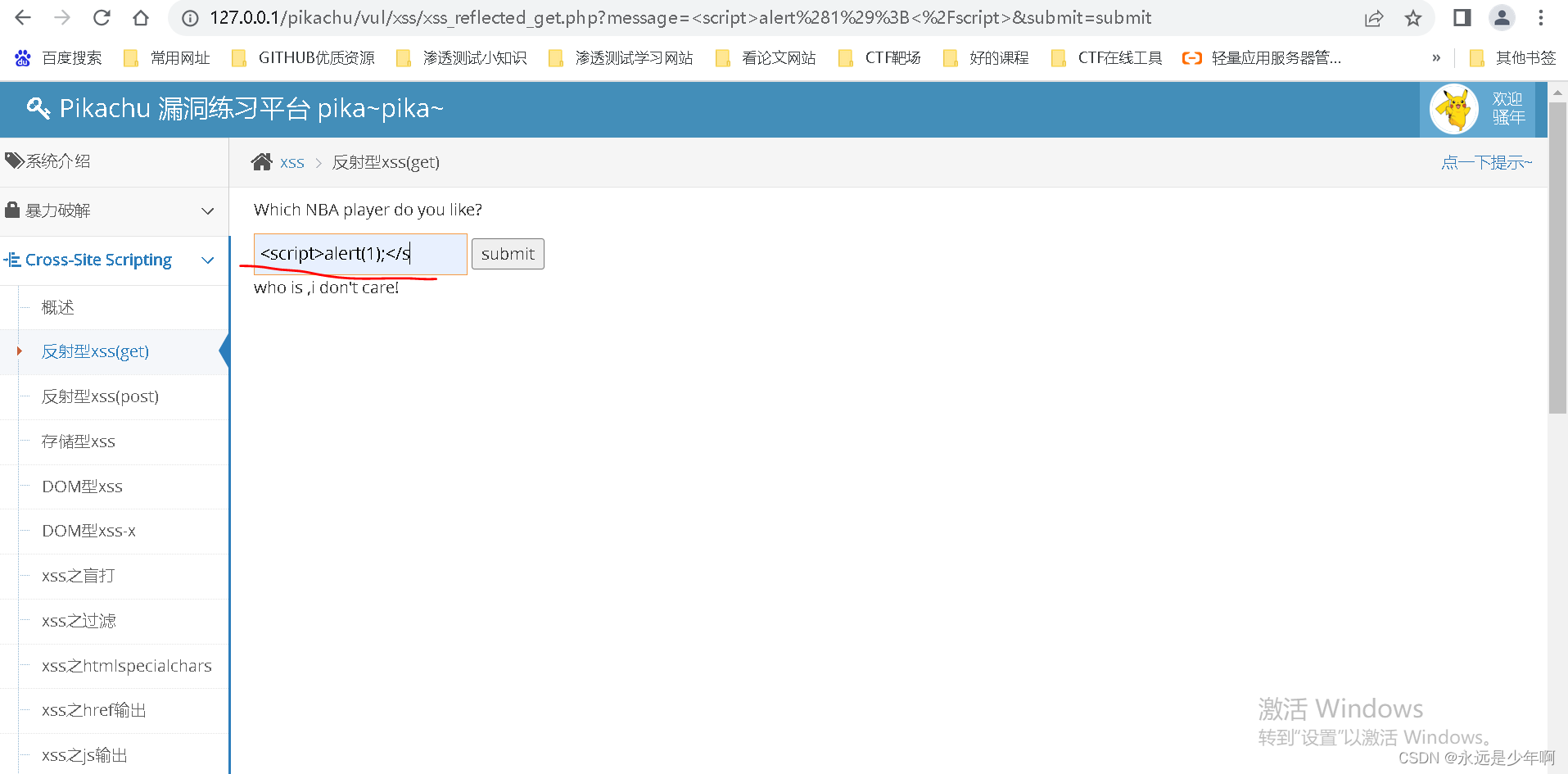Open 存储型xss sidebar item
Viewport: 1568px width, 774px height.
115,441
